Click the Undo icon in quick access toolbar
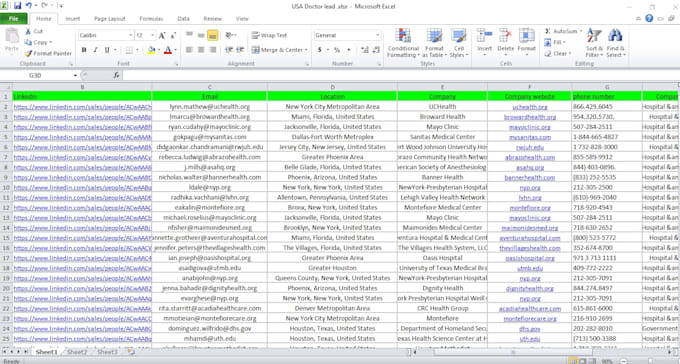The width and height of the screenshot is (680, 364). coord(29,6)
